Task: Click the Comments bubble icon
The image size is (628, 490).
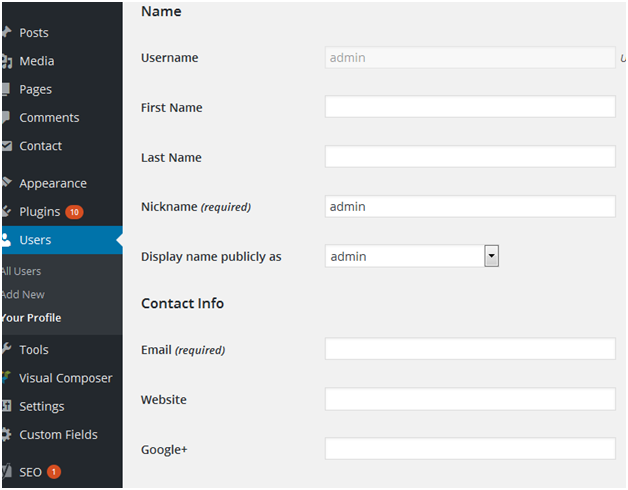Action: [x=6, y=117]
